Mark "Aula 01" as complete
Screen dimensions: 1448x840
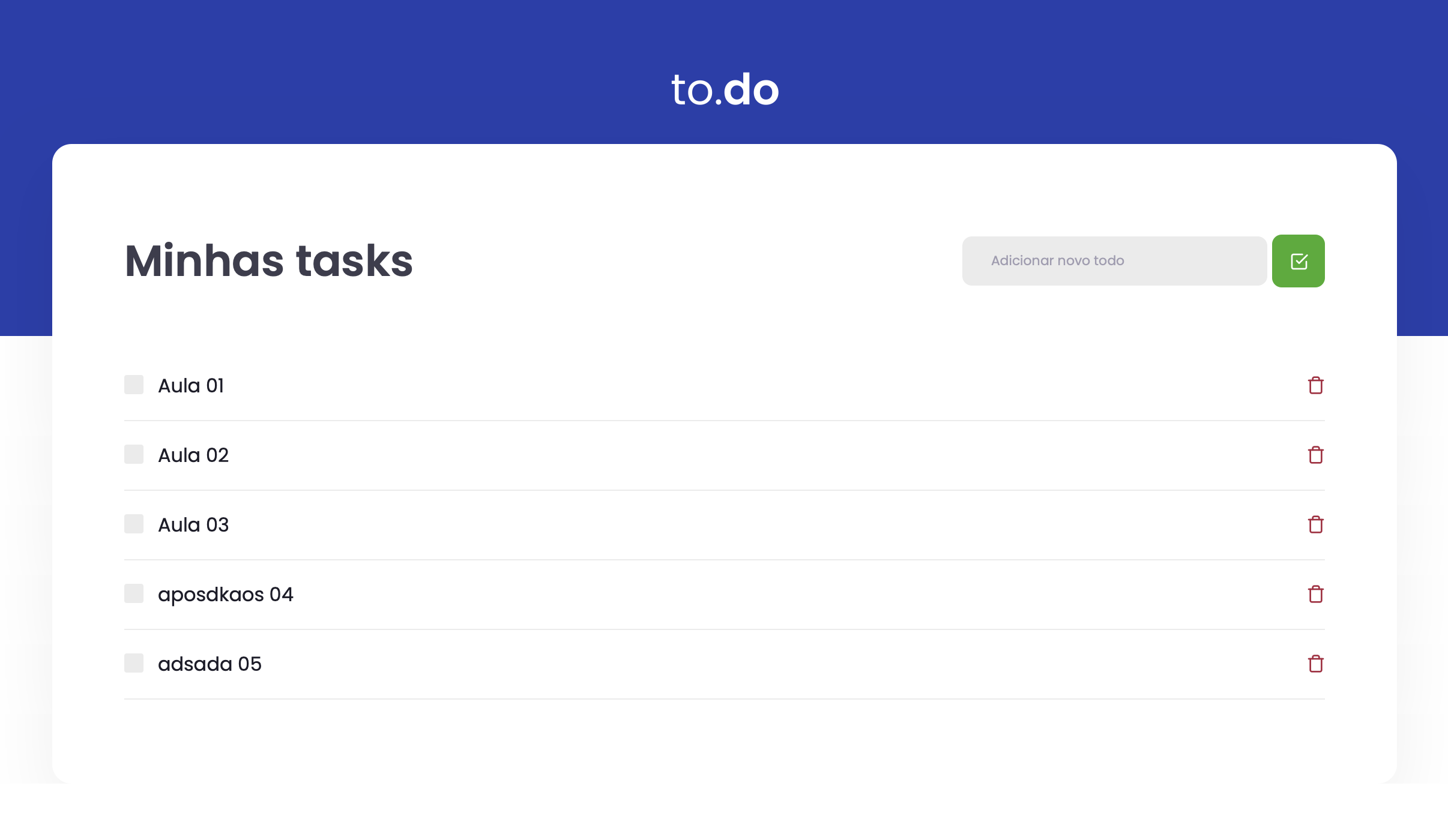pyautogui.click(x=133, y=385)
